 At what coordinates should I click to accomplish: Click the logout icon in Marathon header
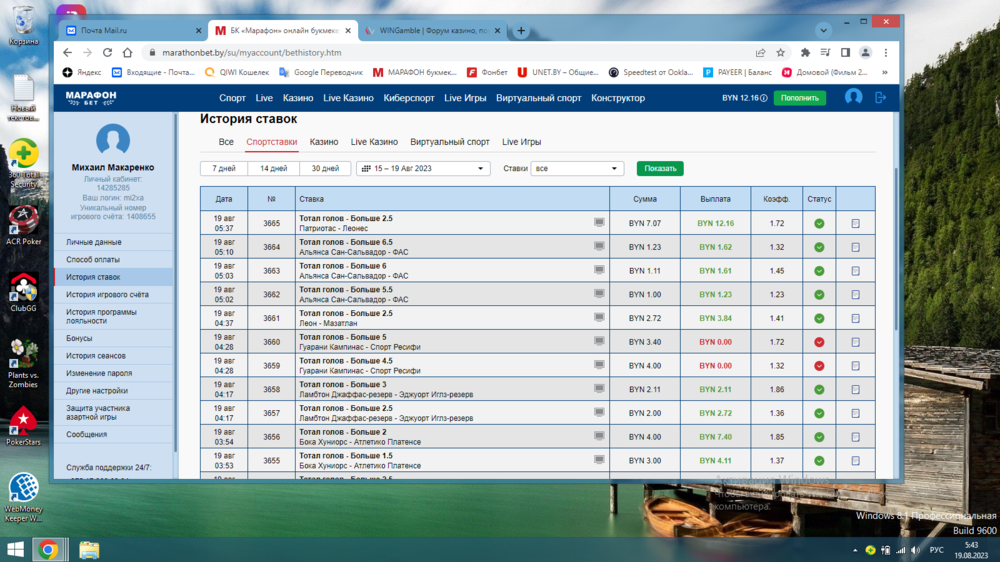pos(880,97)
